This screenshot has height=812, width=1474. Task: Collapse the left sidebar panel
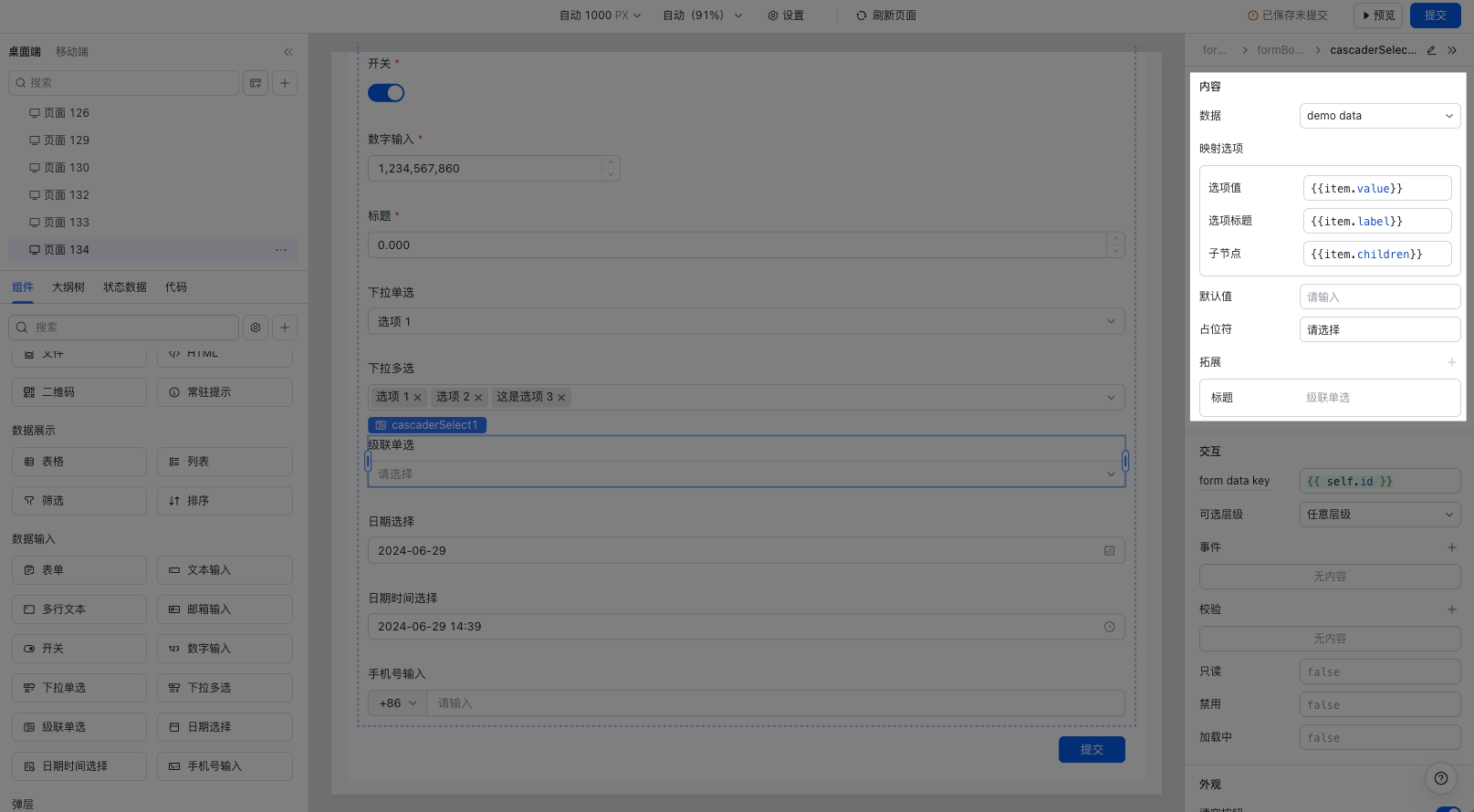(x=288, y=52)
